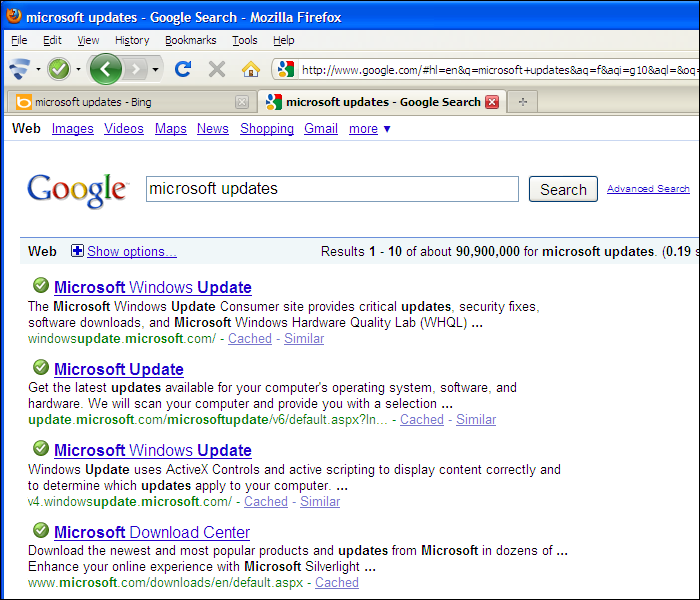Switch to microsoft updates - Bing tab
The width and height of the screenshot is (700, 600).
point(132,102)
